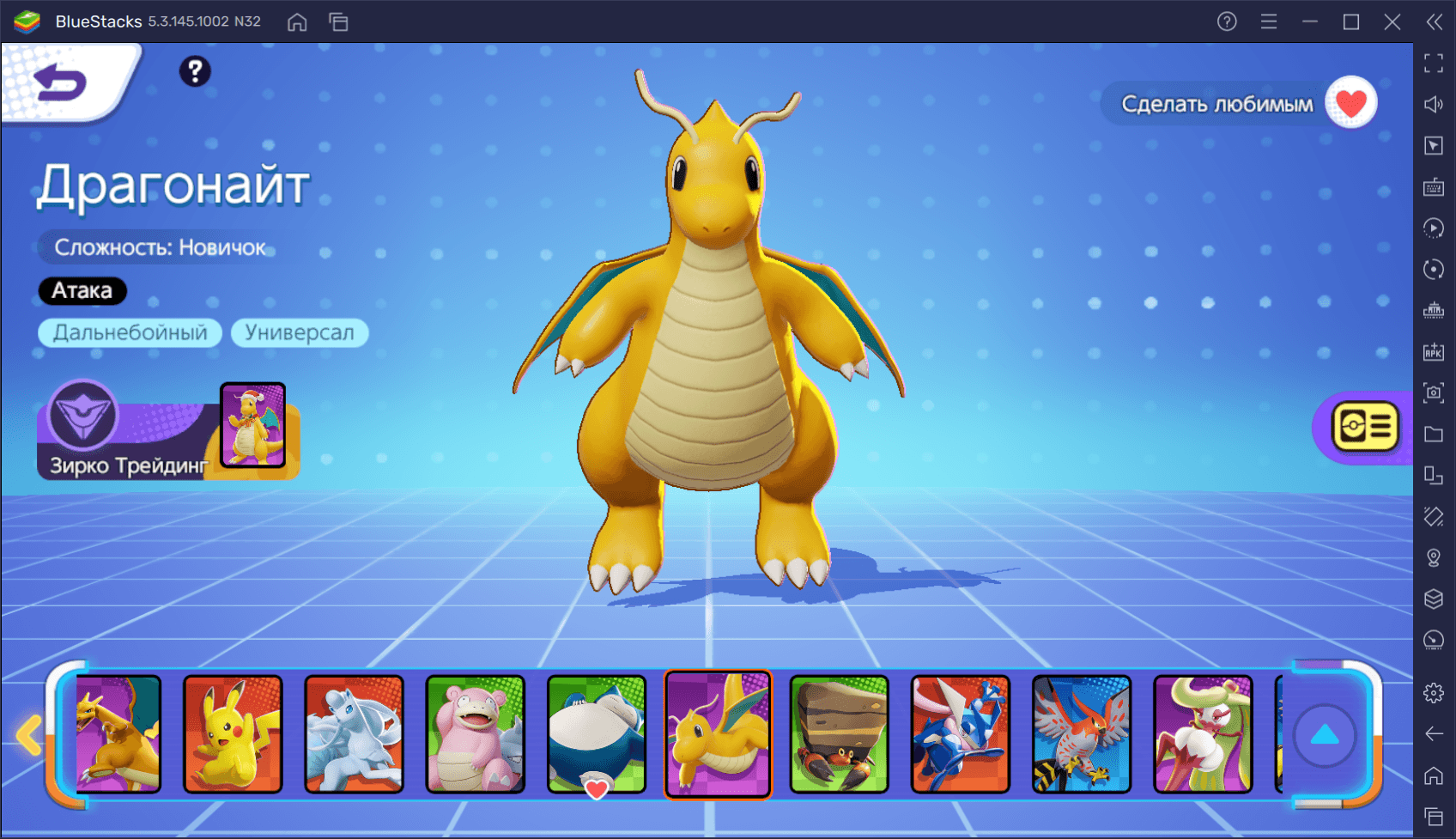1456x839 pixels.
Task: Select Snorlax in the Pokémon roster
Action: [x=597, y=734]
